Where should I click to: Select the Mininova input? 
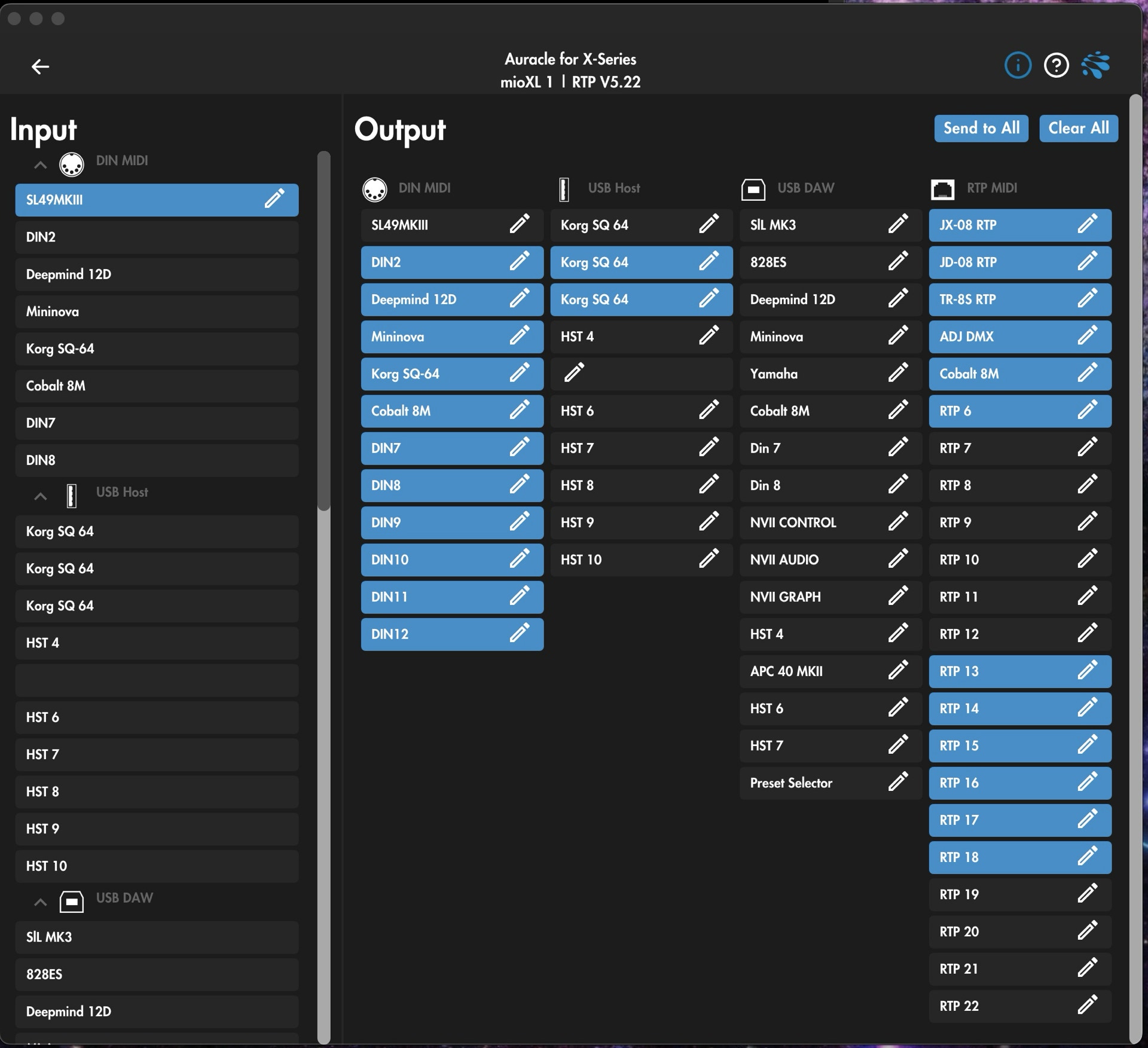pyautogui.click(x=157, y=311)
